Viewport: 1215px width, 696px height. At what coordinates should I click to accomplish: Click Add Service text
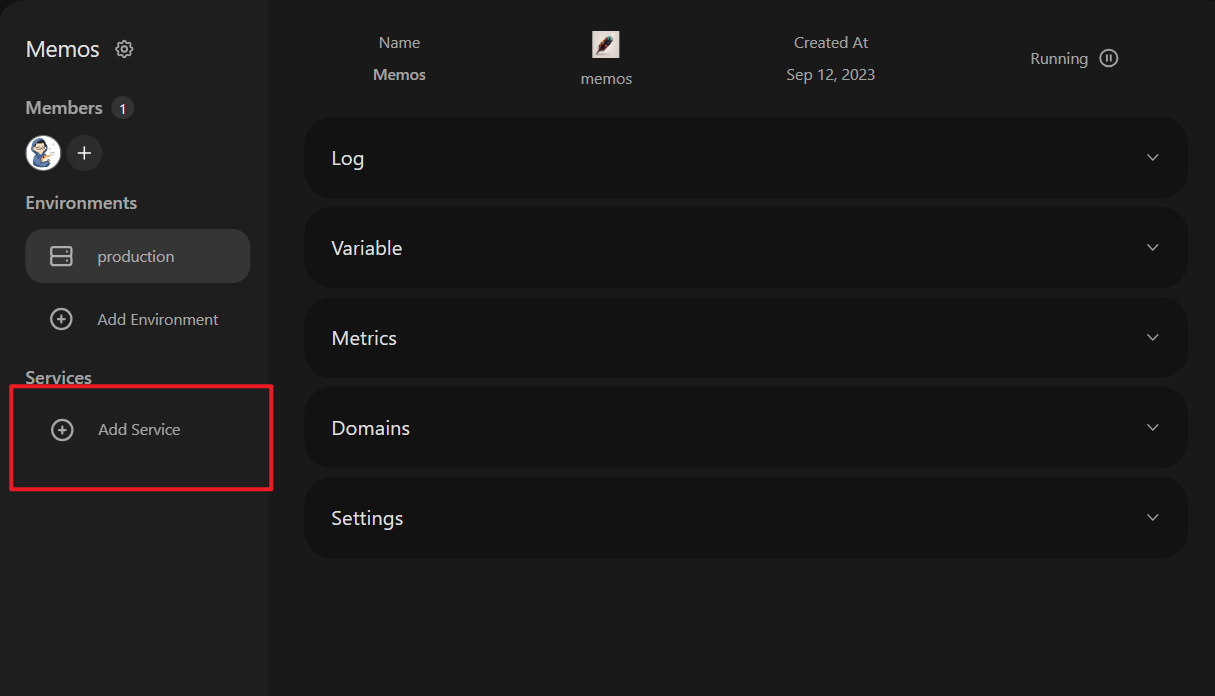(x=139, y=430)
